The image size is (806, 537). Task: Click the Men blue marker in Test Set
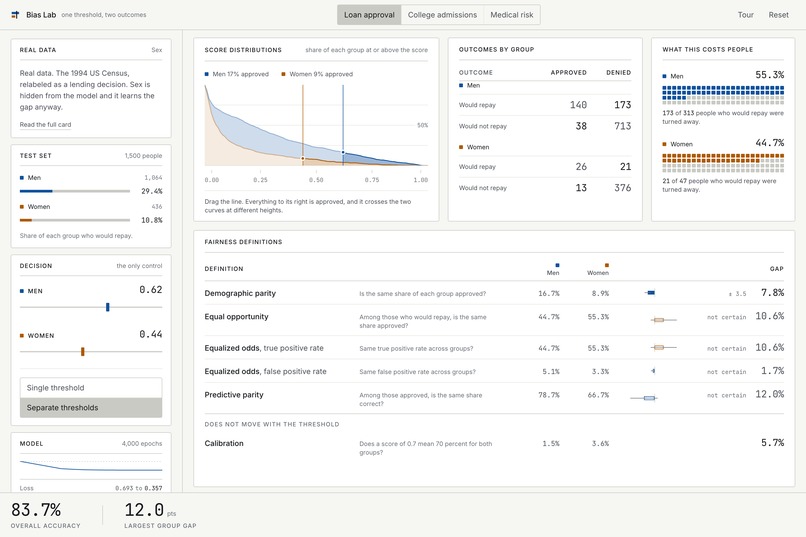pos(22,178)
